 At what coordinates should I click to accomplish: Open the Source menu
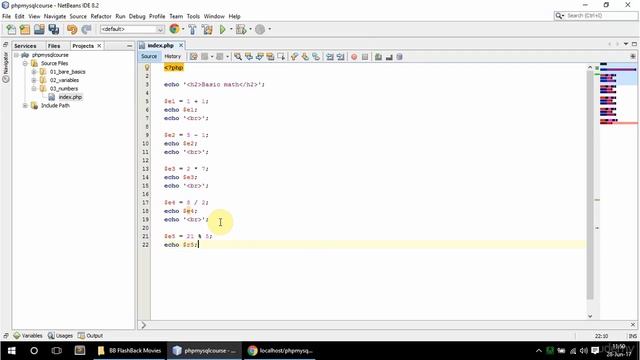78,16
